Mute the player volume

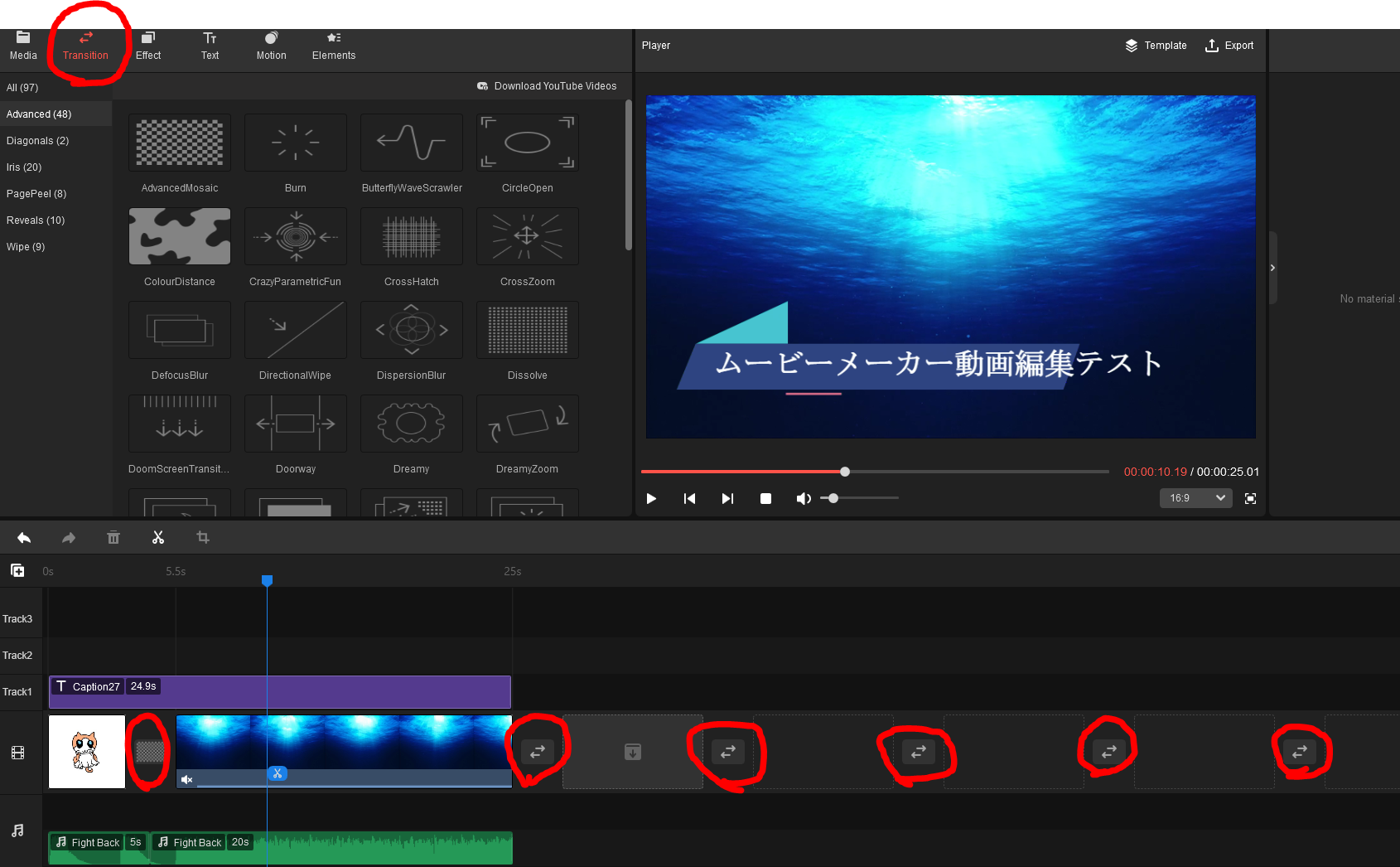pos(804,498)
